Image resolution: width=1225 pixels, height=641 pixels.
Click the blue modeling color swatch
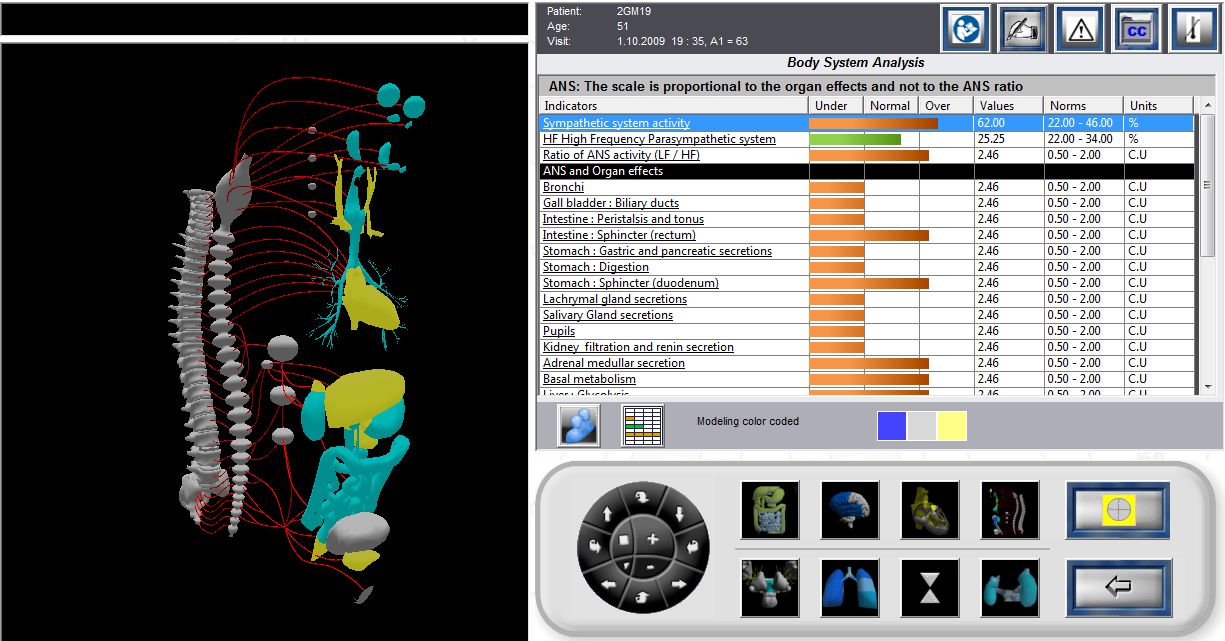[x=892, y=426]
